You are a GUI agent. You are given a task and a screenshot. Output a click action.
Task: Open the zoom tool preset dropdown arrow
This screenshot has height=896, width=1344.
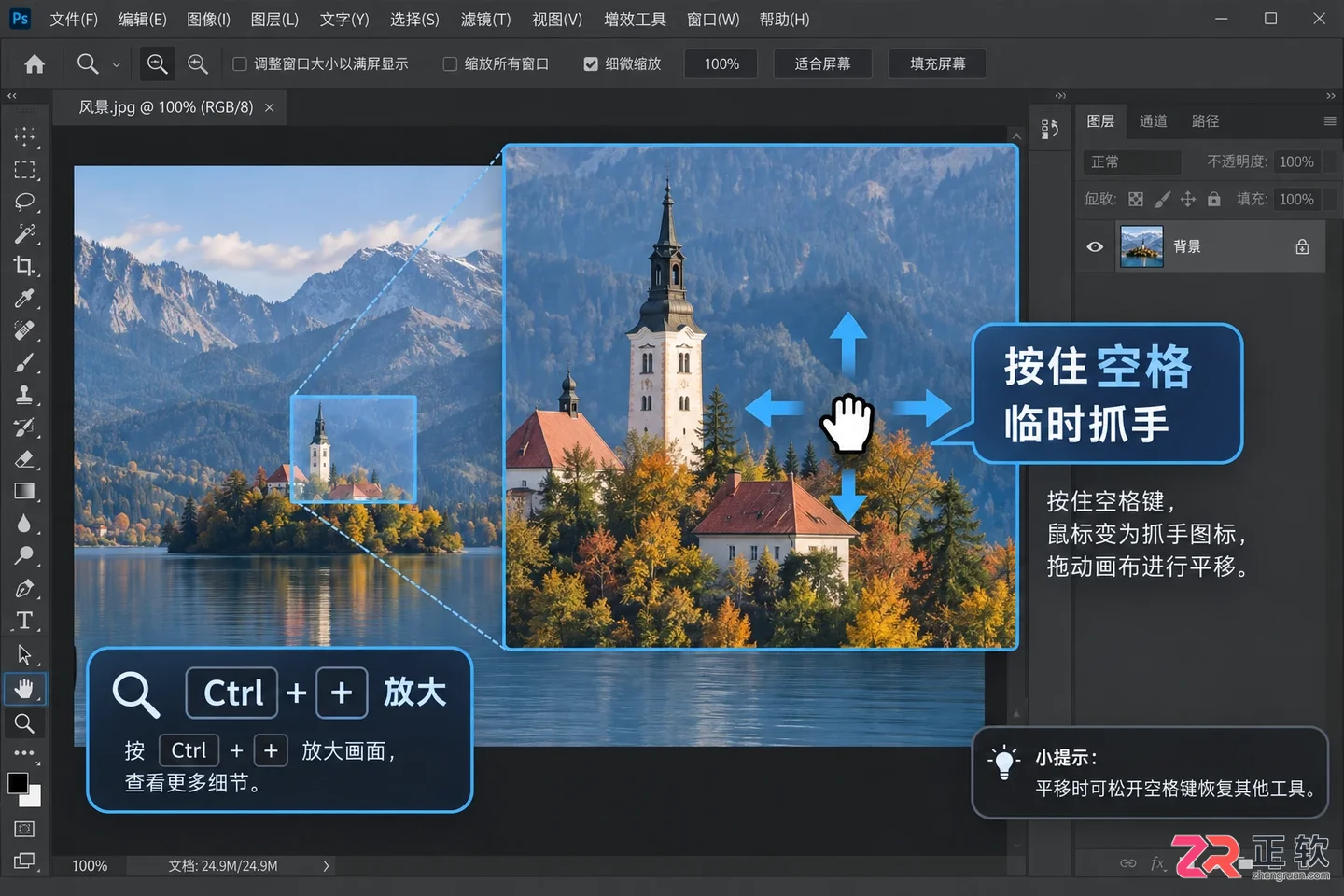117,64
